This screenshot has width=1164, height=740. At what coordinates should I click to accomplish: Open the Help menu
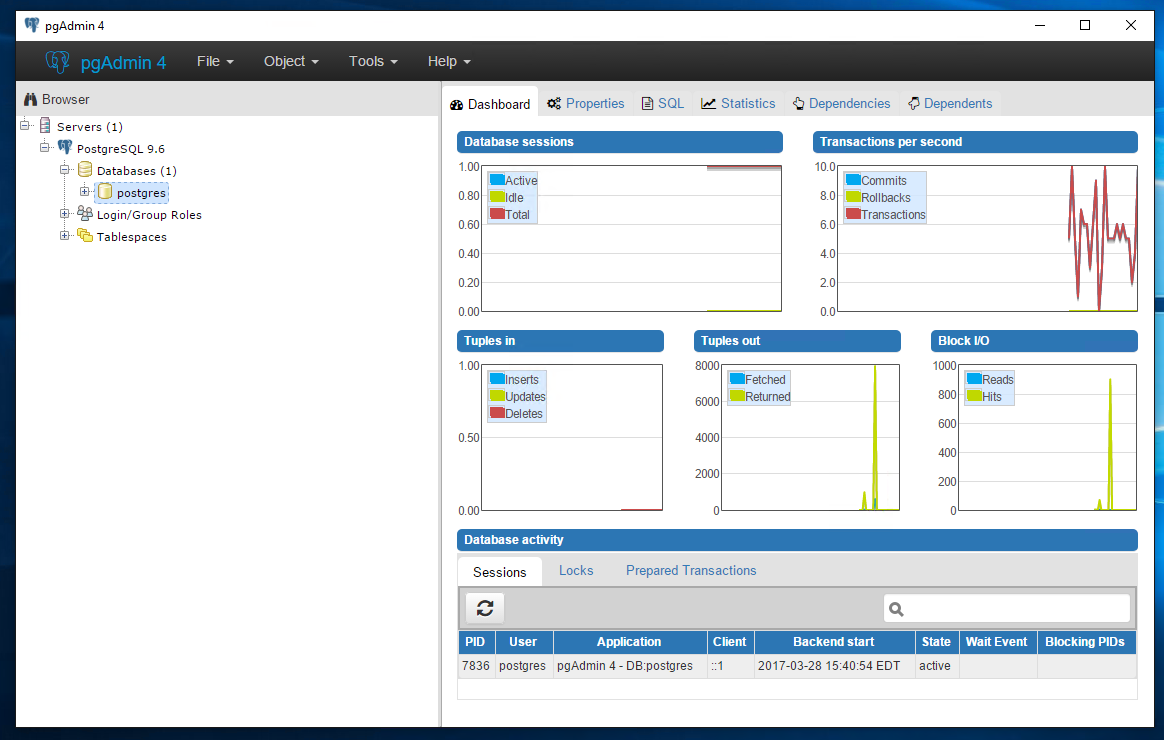point(449,62)
